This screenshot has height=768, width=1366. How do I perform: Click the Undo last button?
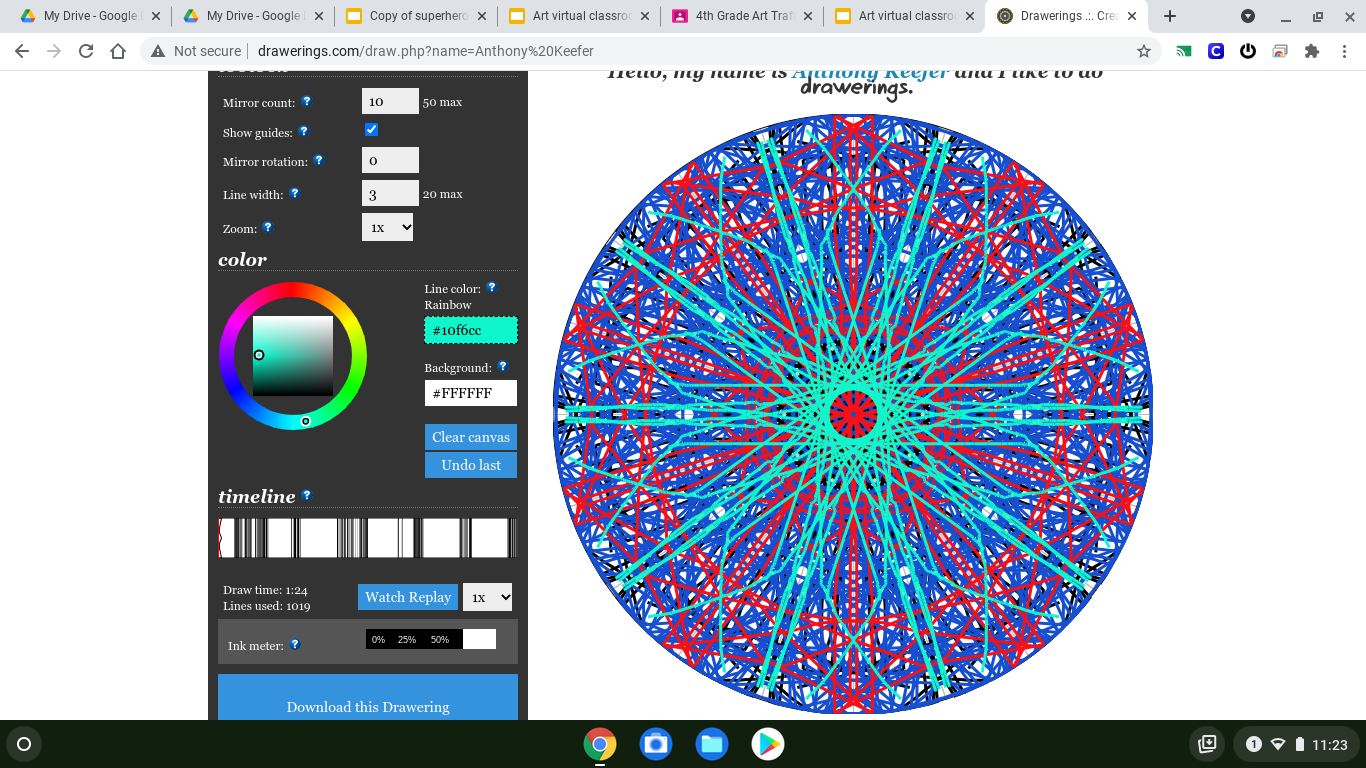coord(471,465)
